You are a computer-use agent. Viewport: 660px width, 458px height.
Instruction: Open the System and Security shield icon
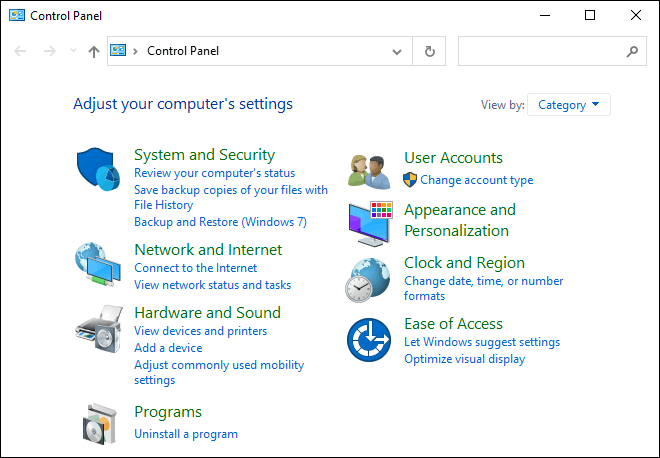coord(98,169)
